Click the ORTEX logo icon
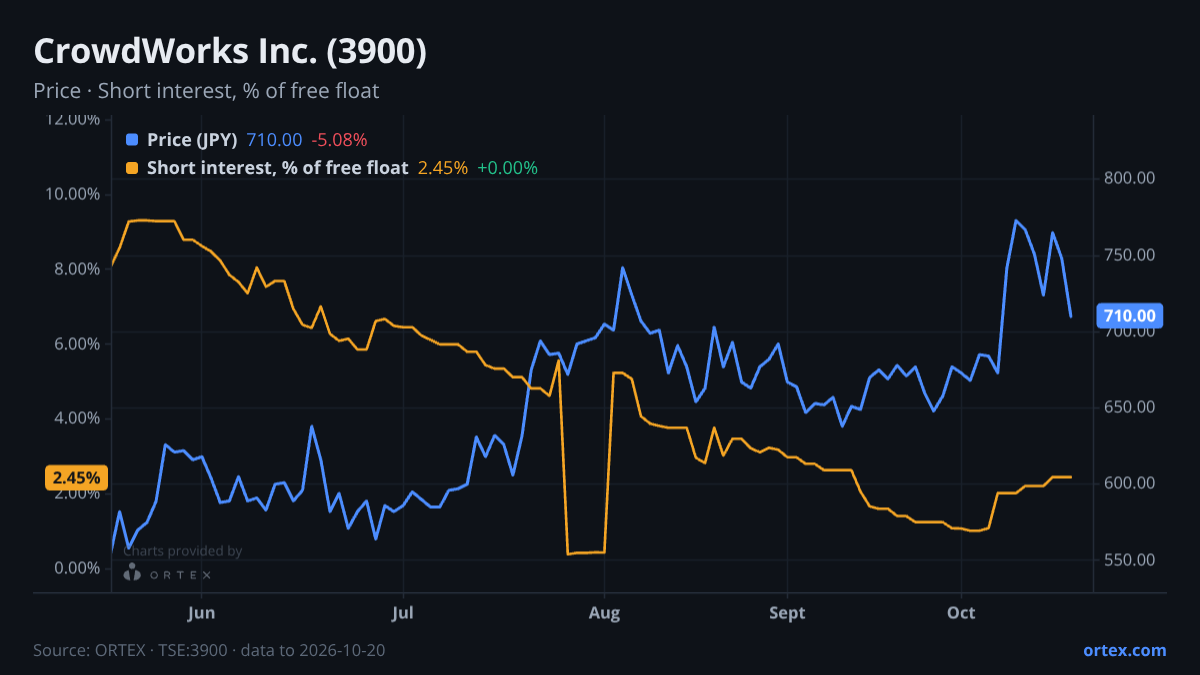Screen dimensions: 1200x675 click(x=132, y=573)
